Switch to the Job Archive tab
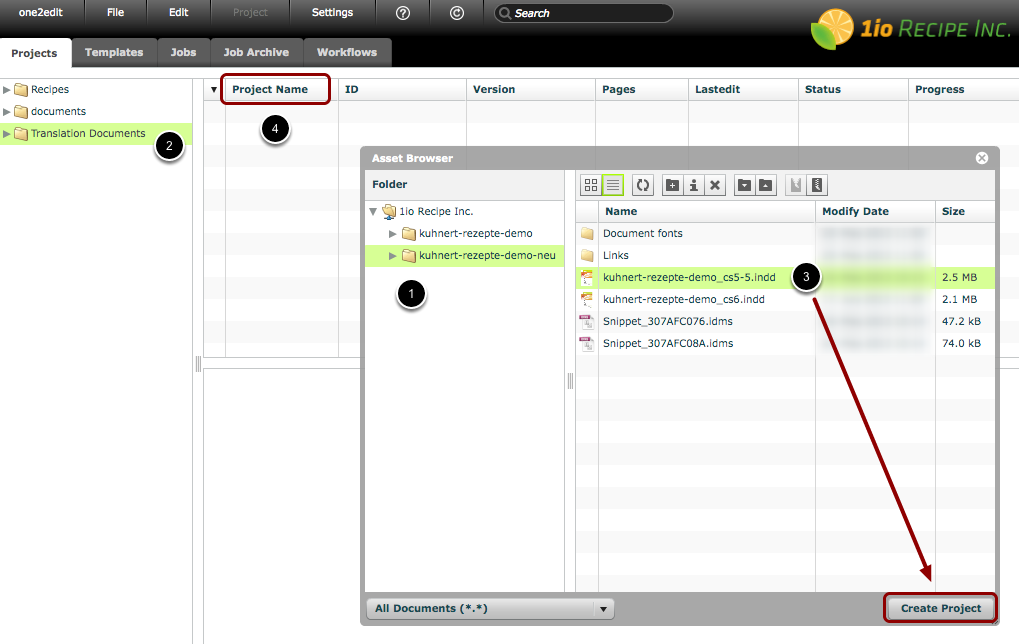Screen dimensions: 1019x644 (x=256, y=52)
